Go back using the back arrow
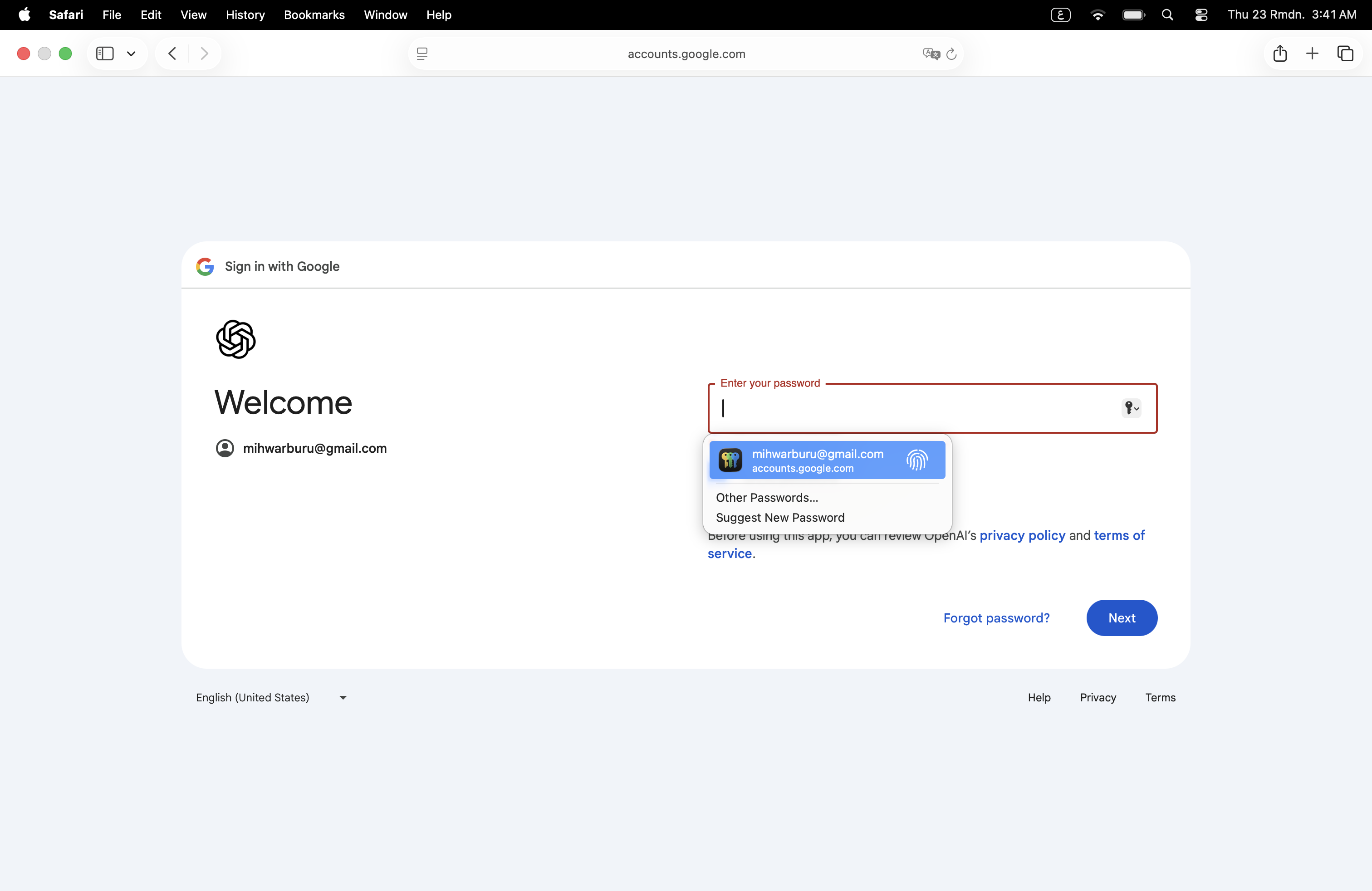This screenshot has width=1372, height=891. [x=172, y=54]
